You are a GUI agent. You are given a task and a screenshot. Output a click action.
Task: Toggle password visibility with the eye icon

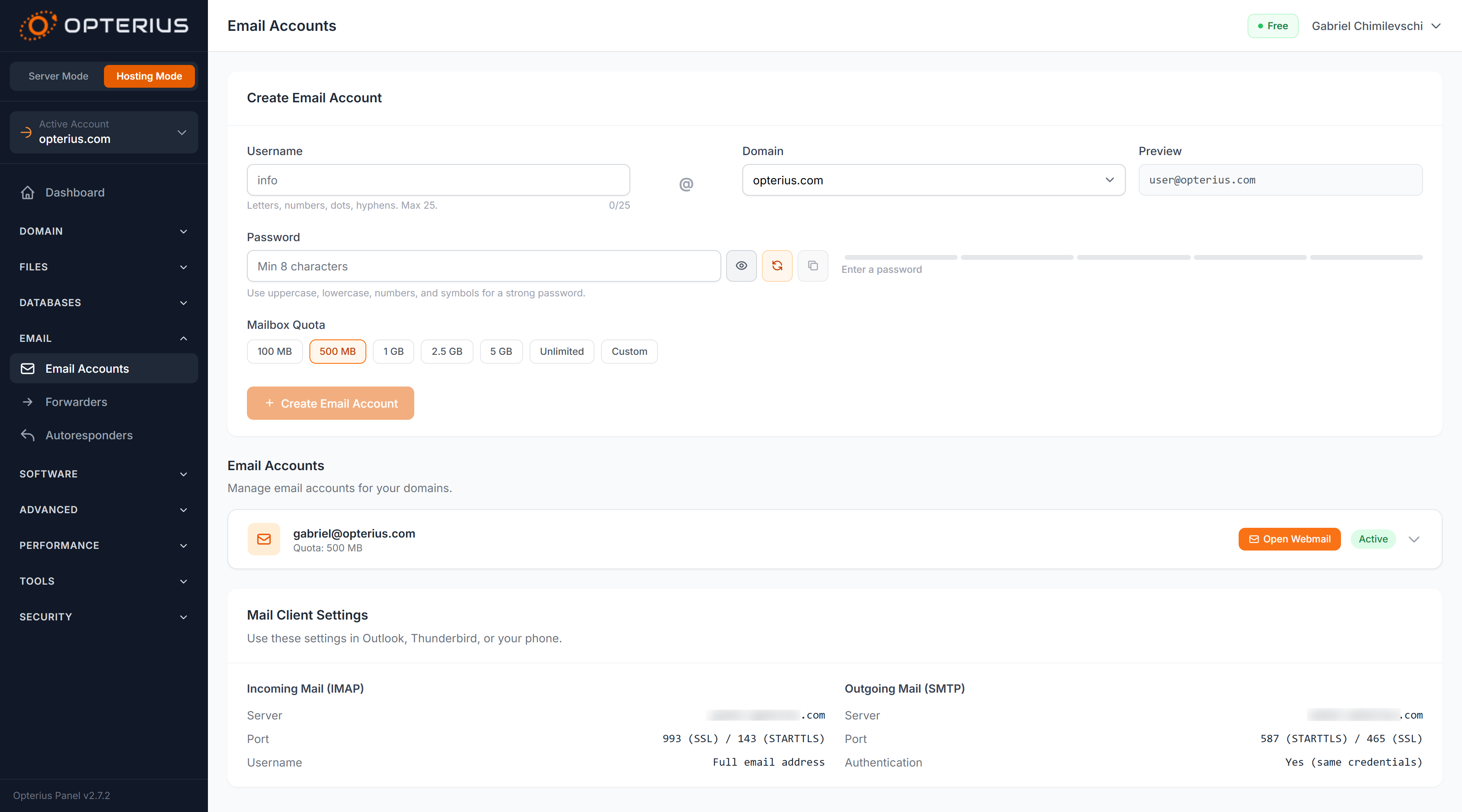click(x=741, y=266)
